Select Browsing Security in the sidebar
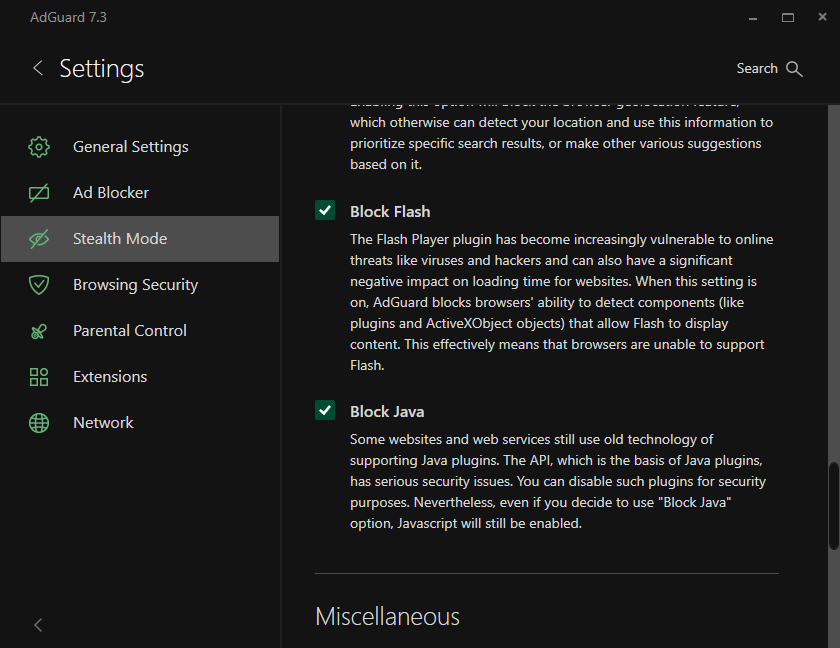This screenshot has height=648, width=840. 135,285
